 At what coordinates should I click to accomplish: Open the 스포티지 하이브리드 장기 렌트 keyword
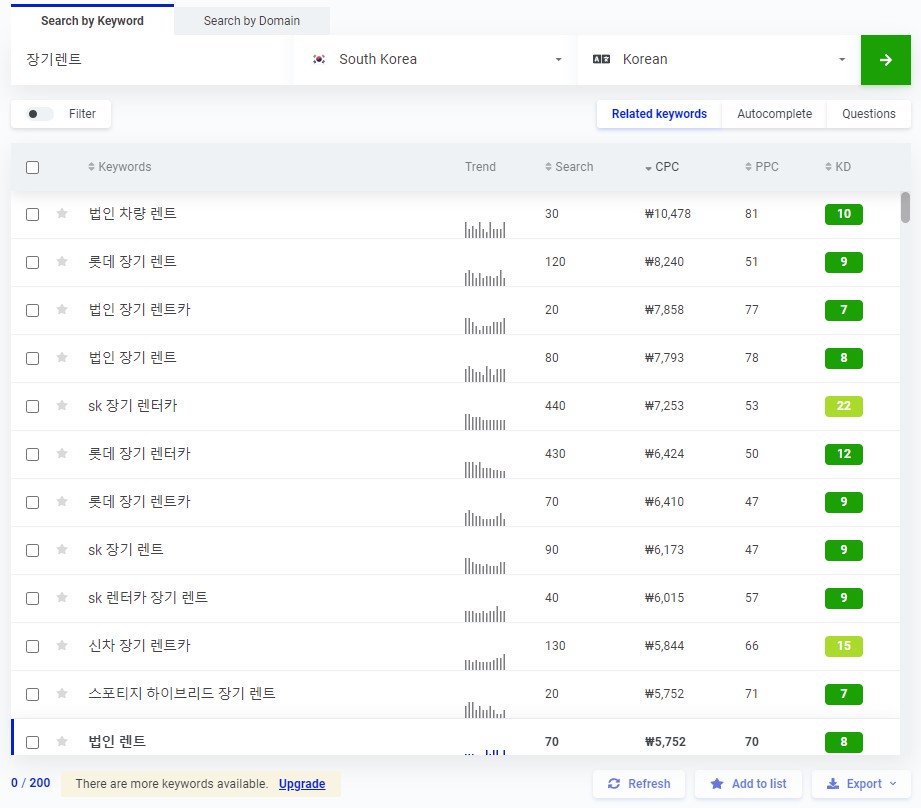point(181,693)
